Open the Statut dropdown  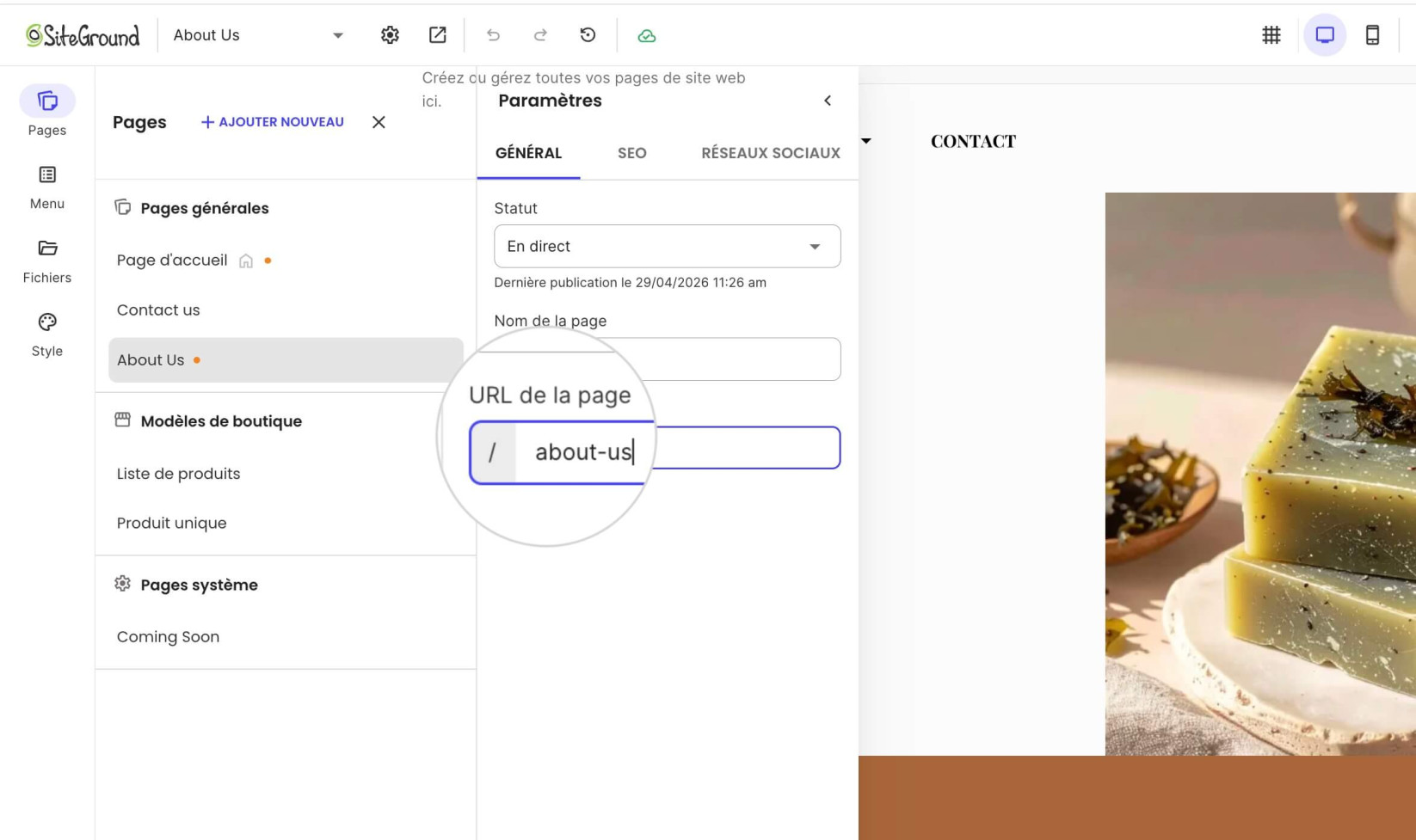click(668, 247)
